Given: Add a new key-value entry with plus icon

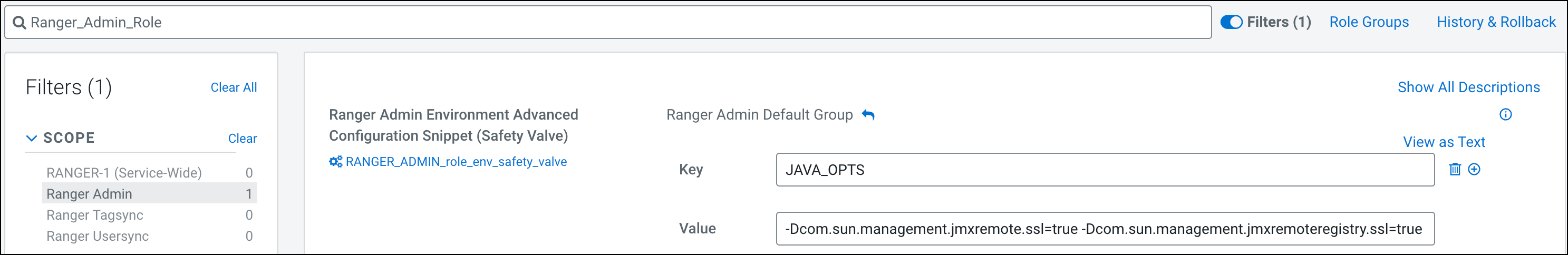Looking at the screenshot, I should pos(1474,169).
